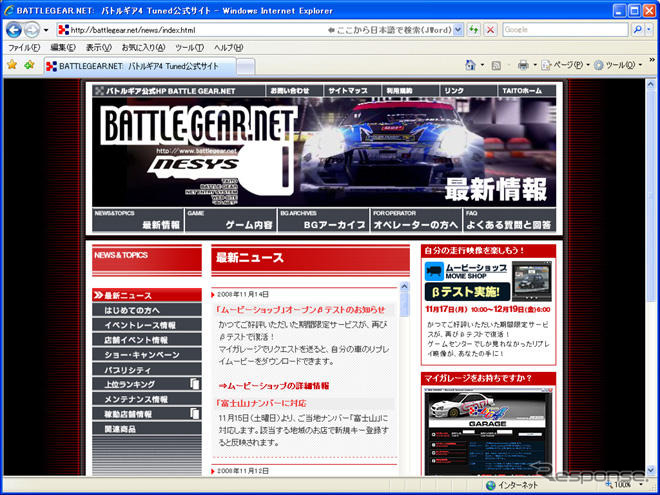Select メンテナンス情報 in the sidebar
This screenshot has width=660, height=495.
click(x=146, y=399)
